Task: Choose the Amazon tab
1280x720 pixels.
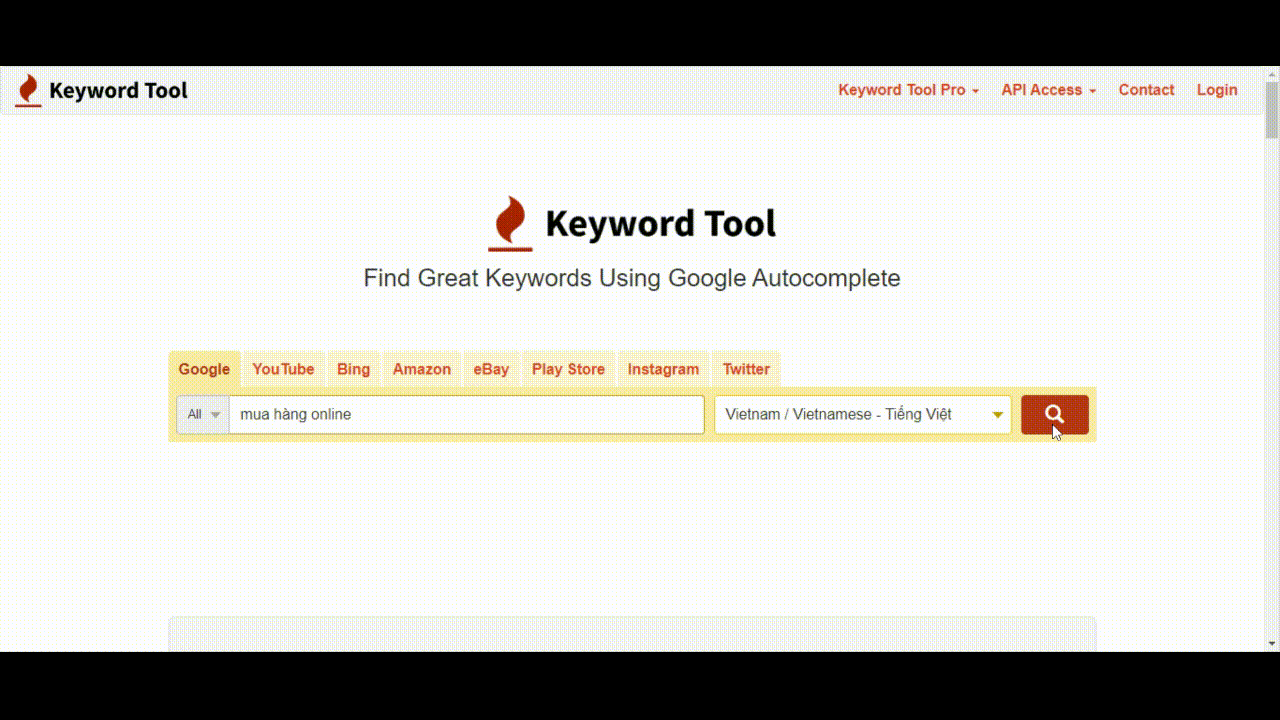Action: coord(421,369)
